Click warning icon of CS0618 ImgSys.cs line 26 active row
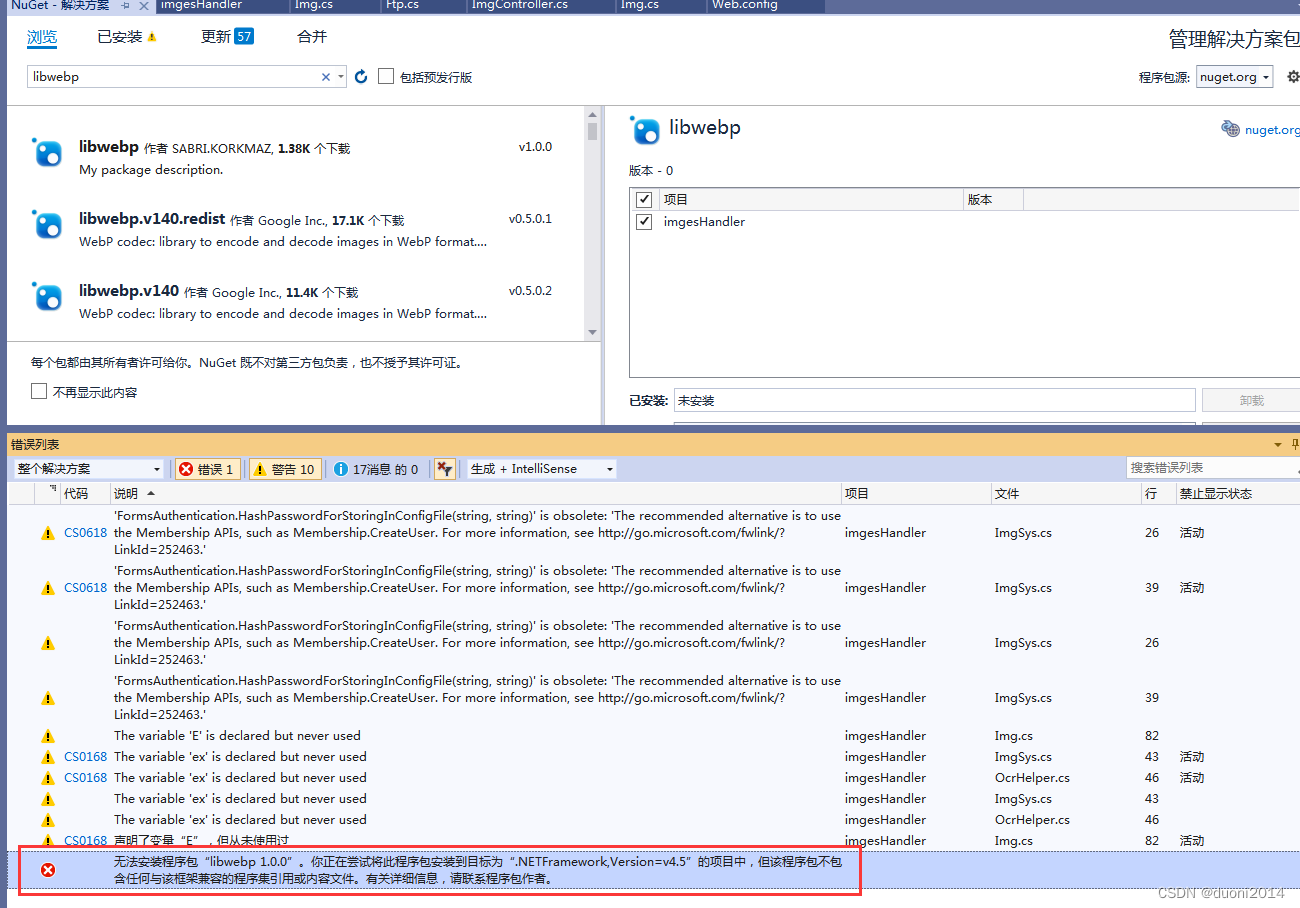Viewport: 1300px width, 908px height. (47, 534)
